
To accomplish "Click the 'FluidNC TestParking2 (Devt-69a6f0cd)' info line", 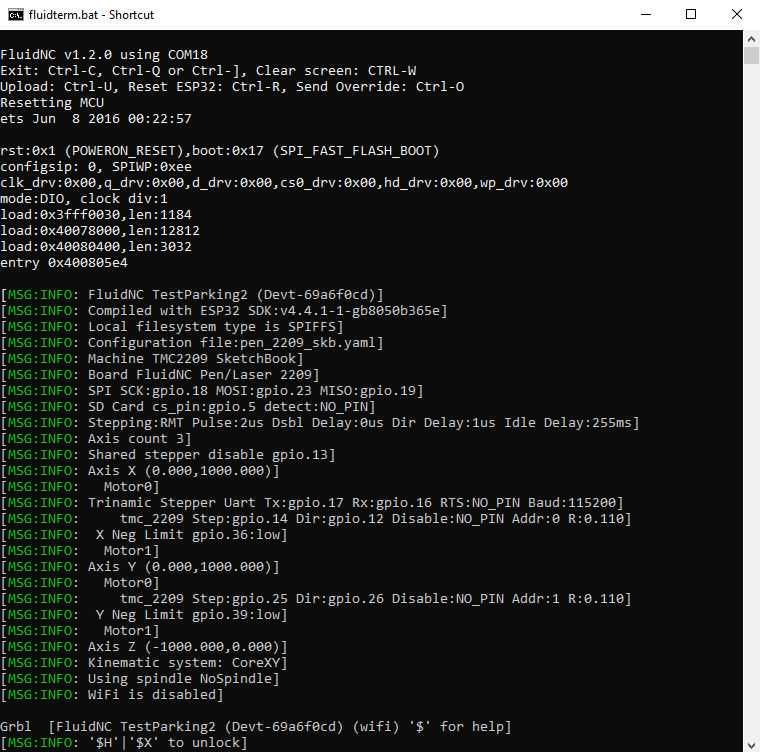I will 192,295.
